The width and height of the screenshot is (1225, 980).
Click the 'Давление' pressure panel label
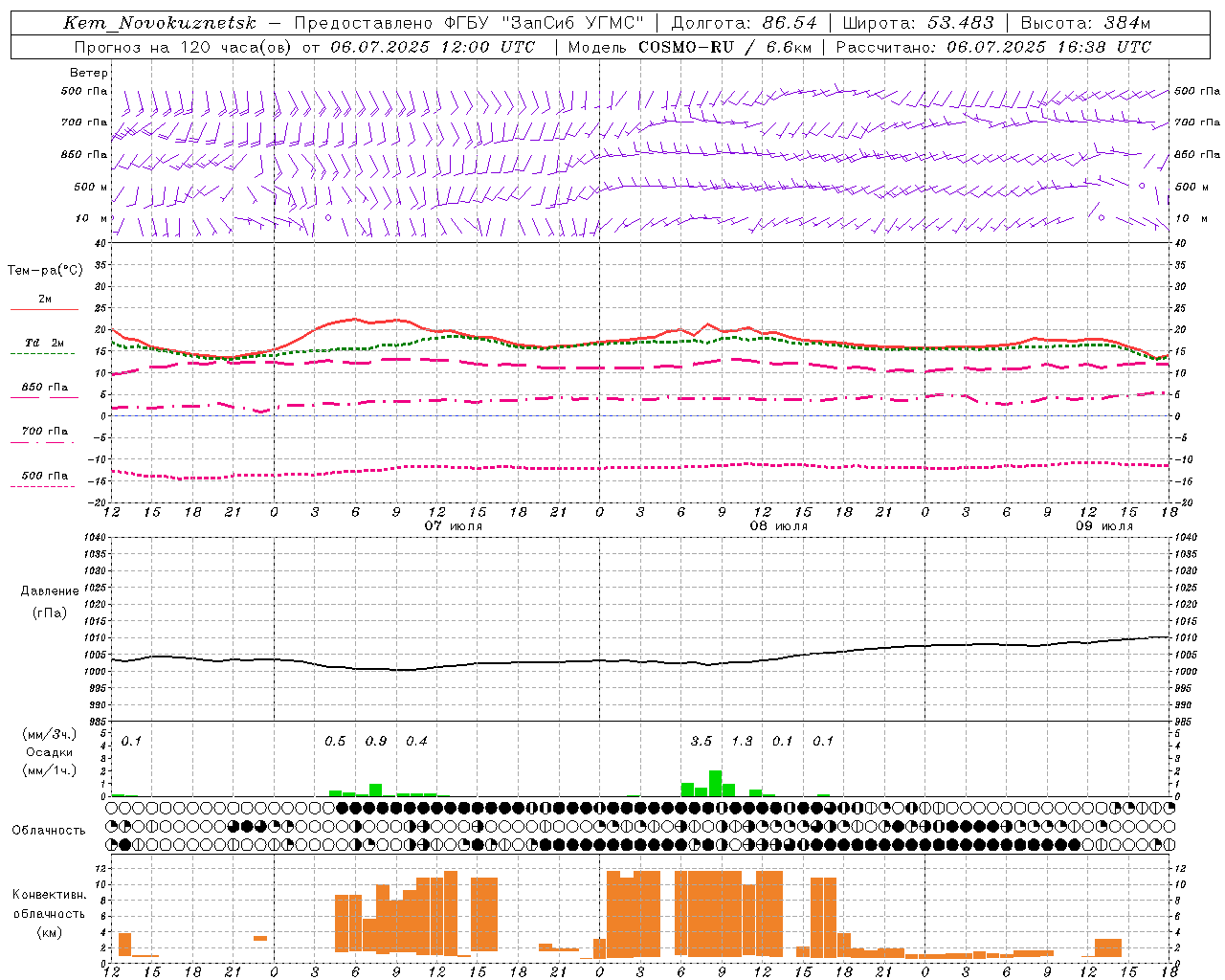[x=50, y=591]
